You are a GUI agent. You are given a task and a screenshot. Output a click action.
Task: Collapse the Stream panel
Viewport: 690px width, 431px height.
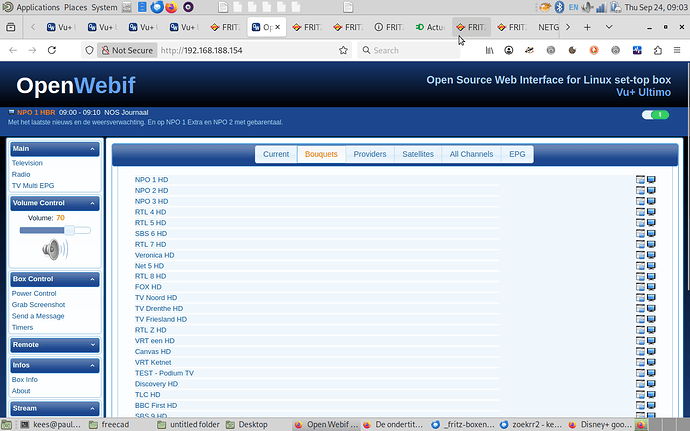coord(92,409)
